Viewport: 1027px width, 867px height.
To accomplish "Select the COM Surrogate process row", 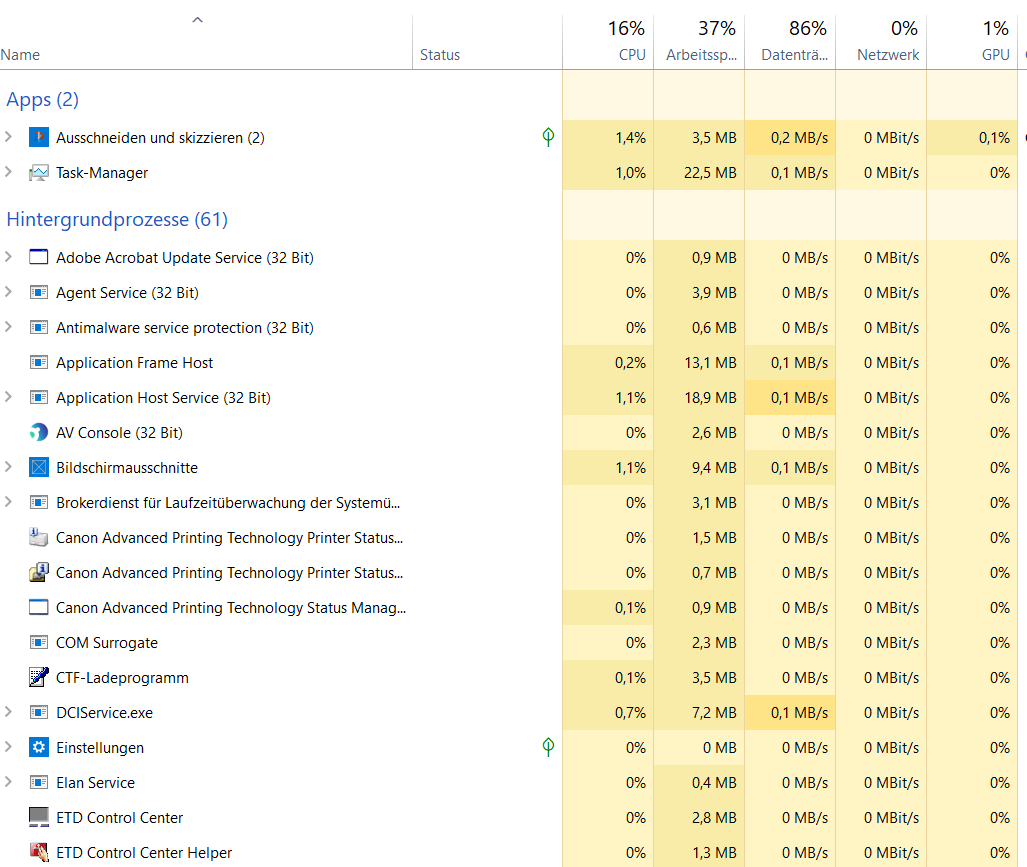I will (x=107, y=643).
